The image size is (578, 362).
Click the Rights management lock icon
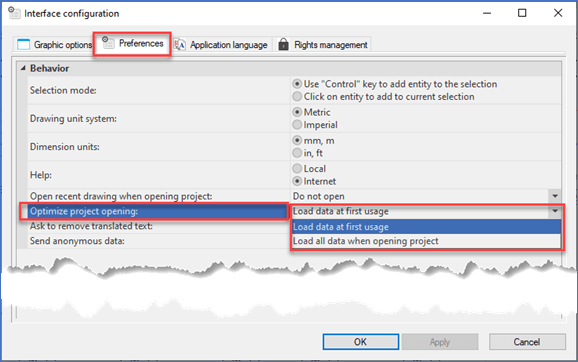(x=283, y=44)
